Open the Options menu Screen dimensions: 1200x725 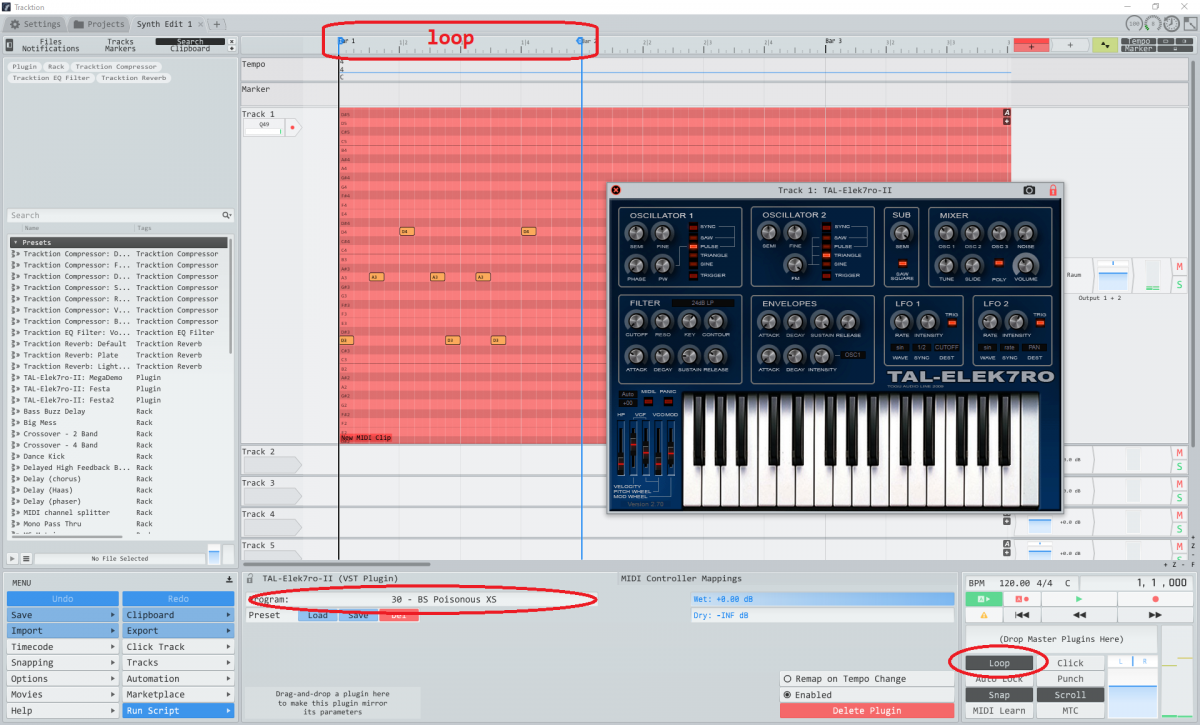[x=63, y=679]
